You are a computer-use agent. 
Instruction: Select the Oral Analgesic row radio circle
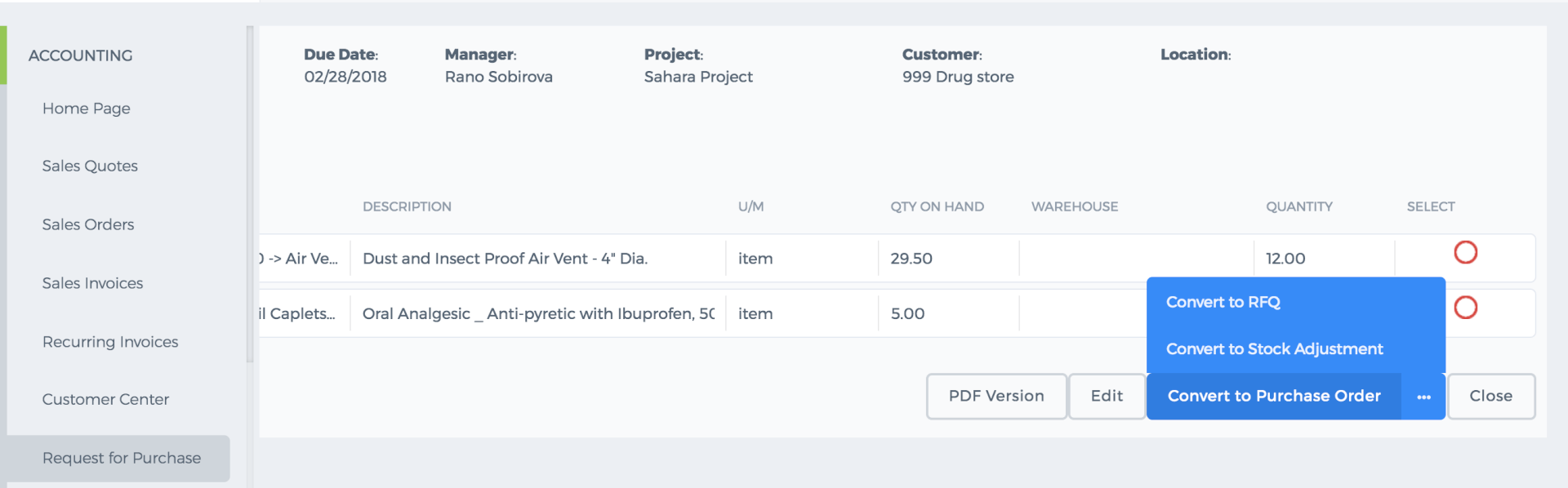[1465, 308]
